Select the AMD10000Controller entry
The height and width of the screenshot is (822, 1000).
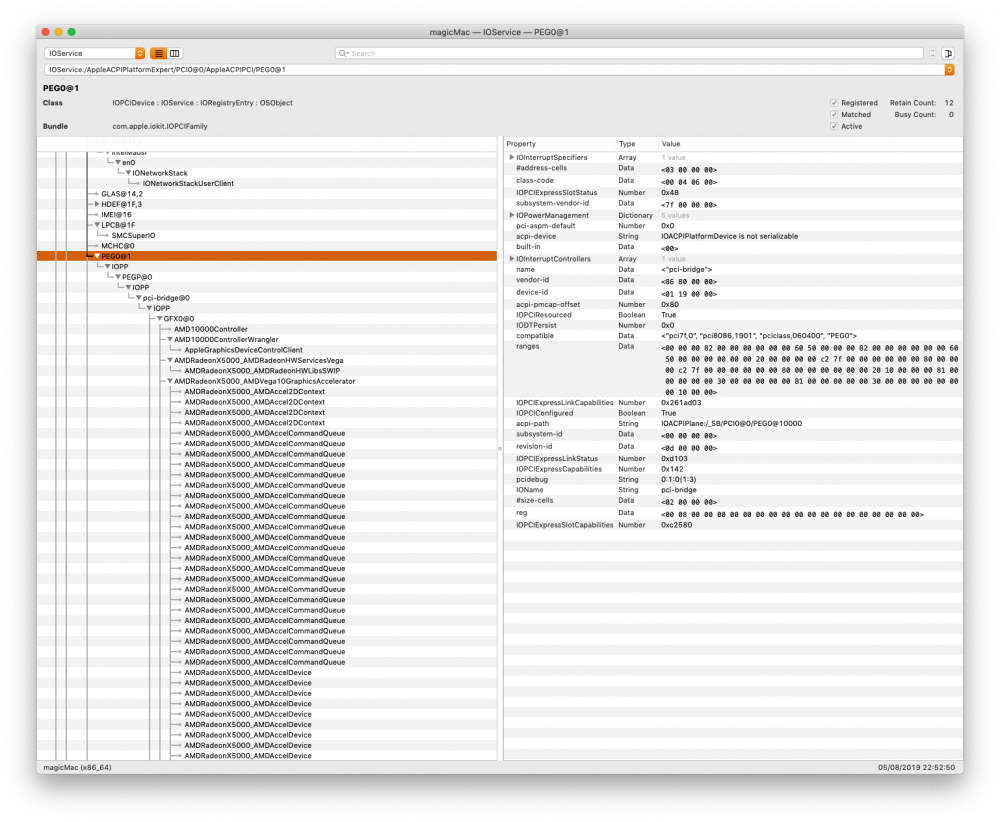point(210,330)
